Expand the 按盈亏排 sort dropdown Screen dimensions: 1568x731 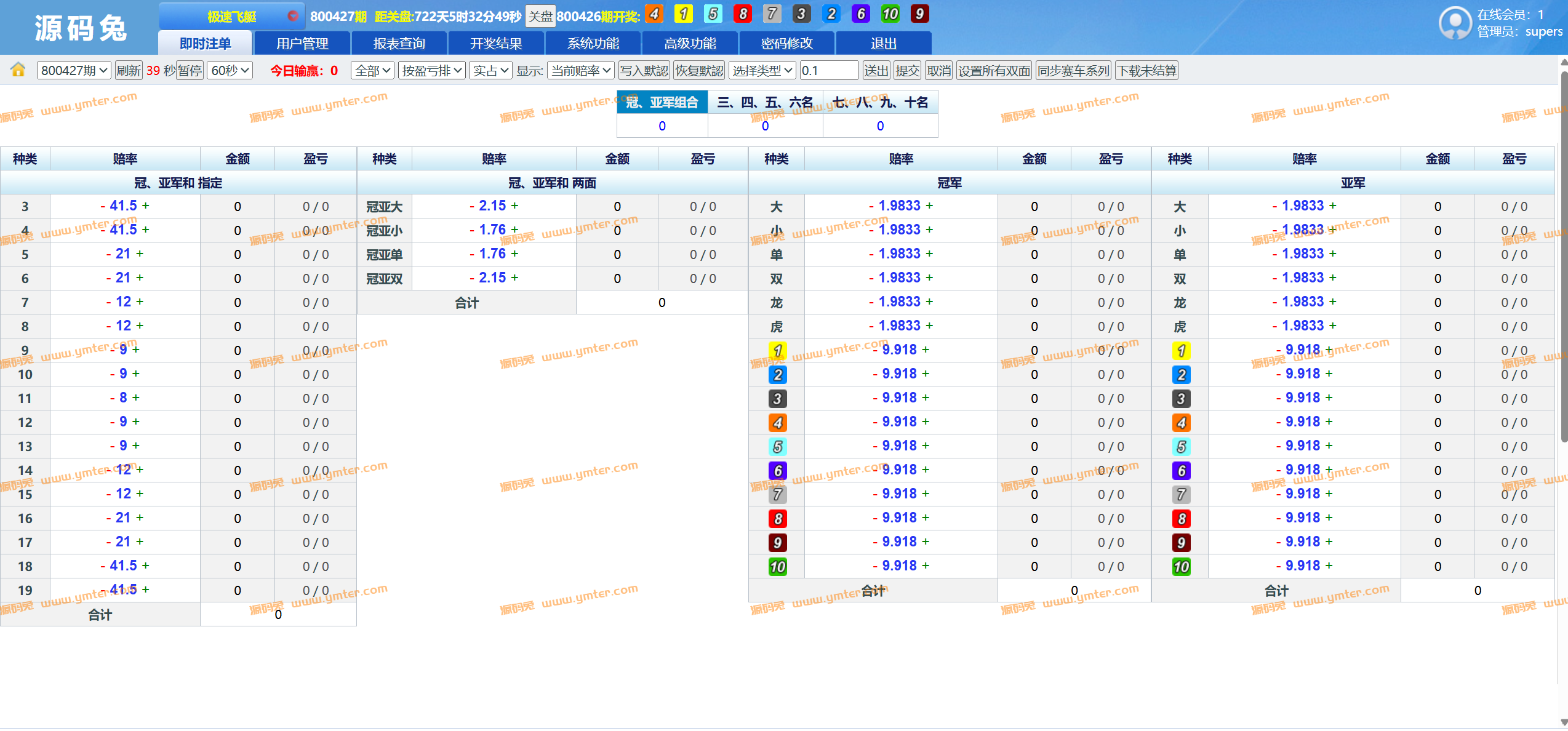click(x=431, y=71)
